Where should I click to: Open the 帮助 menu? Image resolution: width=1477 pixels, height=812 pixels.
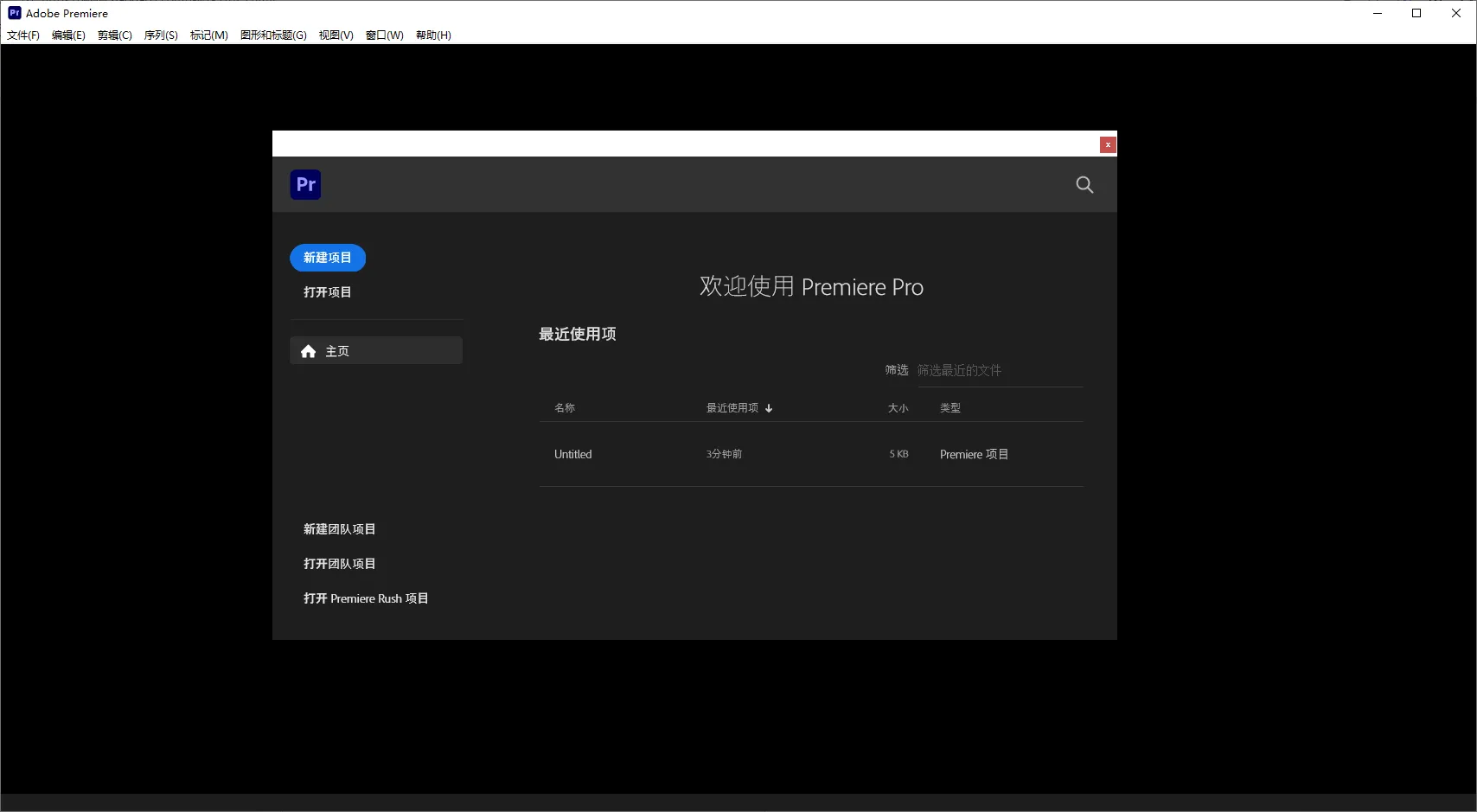click(432, 35)
